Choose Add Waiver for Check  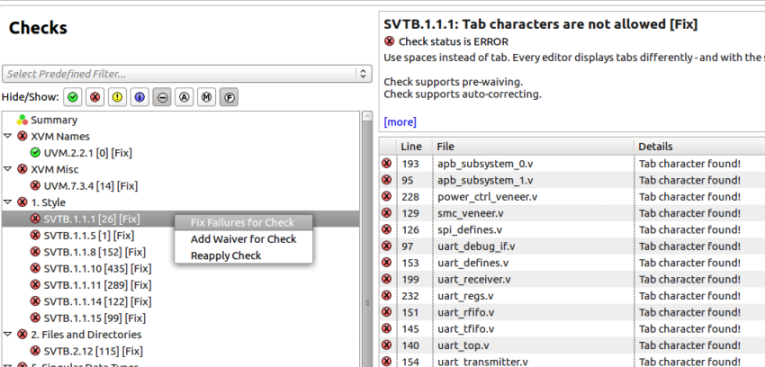click(243, 239)
